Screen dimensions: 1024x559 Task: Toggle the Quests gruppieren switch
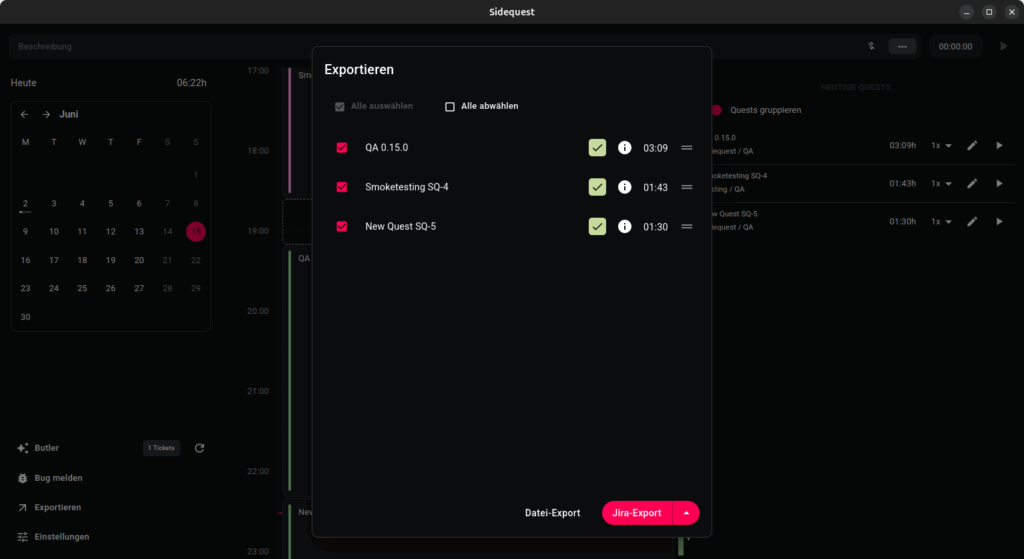717,110
